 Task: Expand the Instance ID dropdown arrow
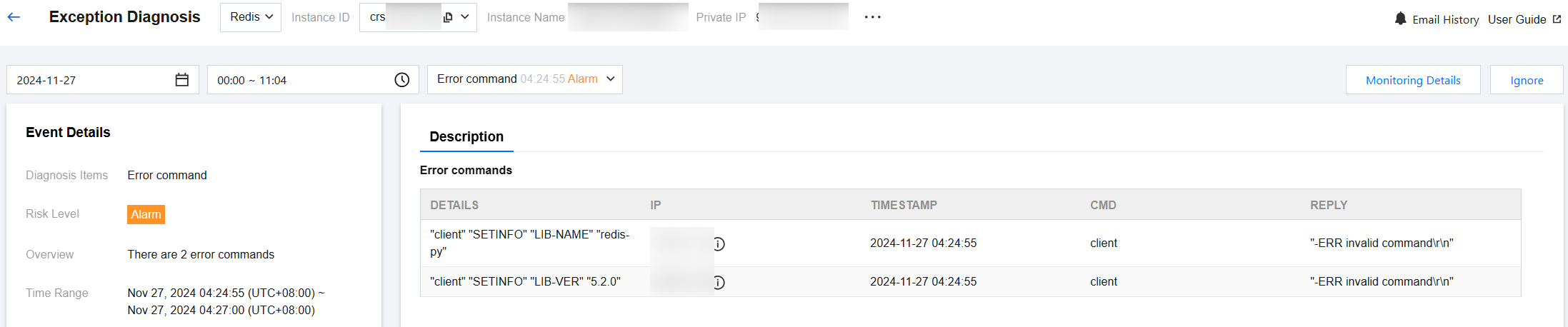point(465,17)
